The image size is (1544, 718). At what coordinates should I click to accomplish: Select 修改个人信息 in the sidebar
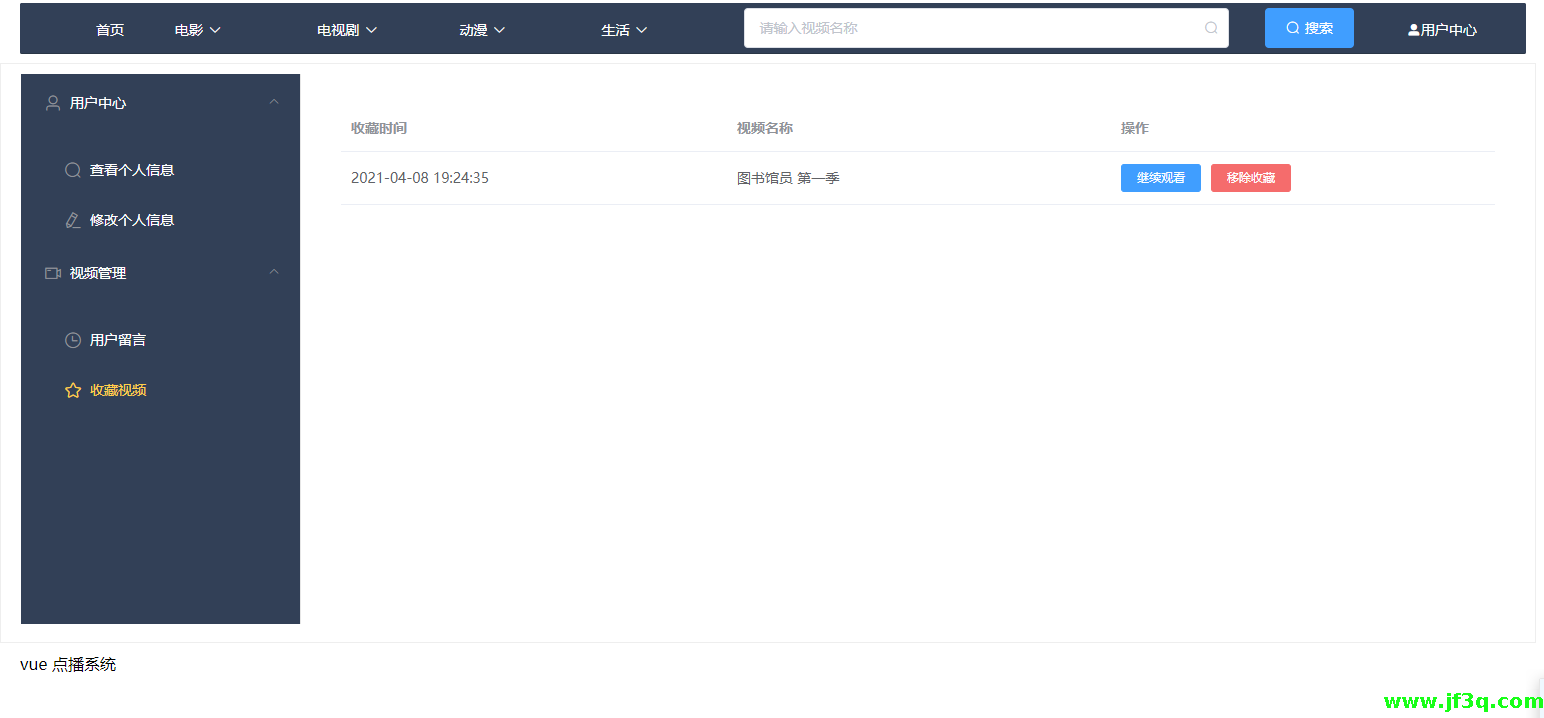(132, 220)
